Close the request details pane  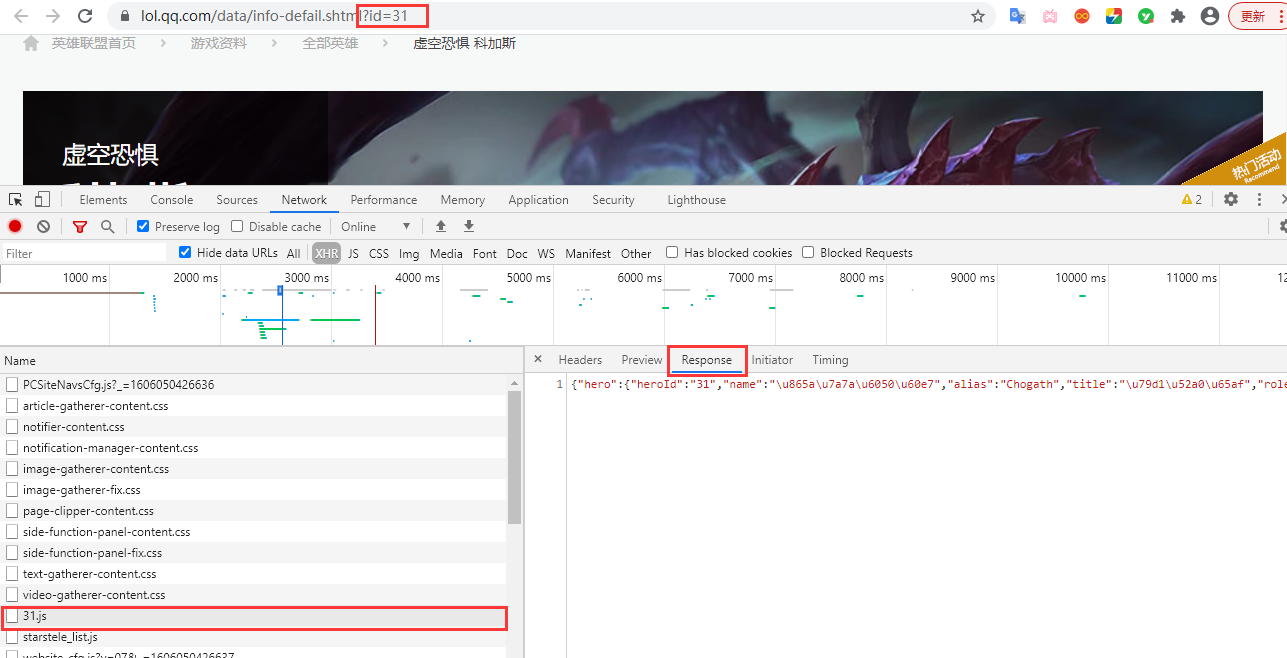coord(537,360)
